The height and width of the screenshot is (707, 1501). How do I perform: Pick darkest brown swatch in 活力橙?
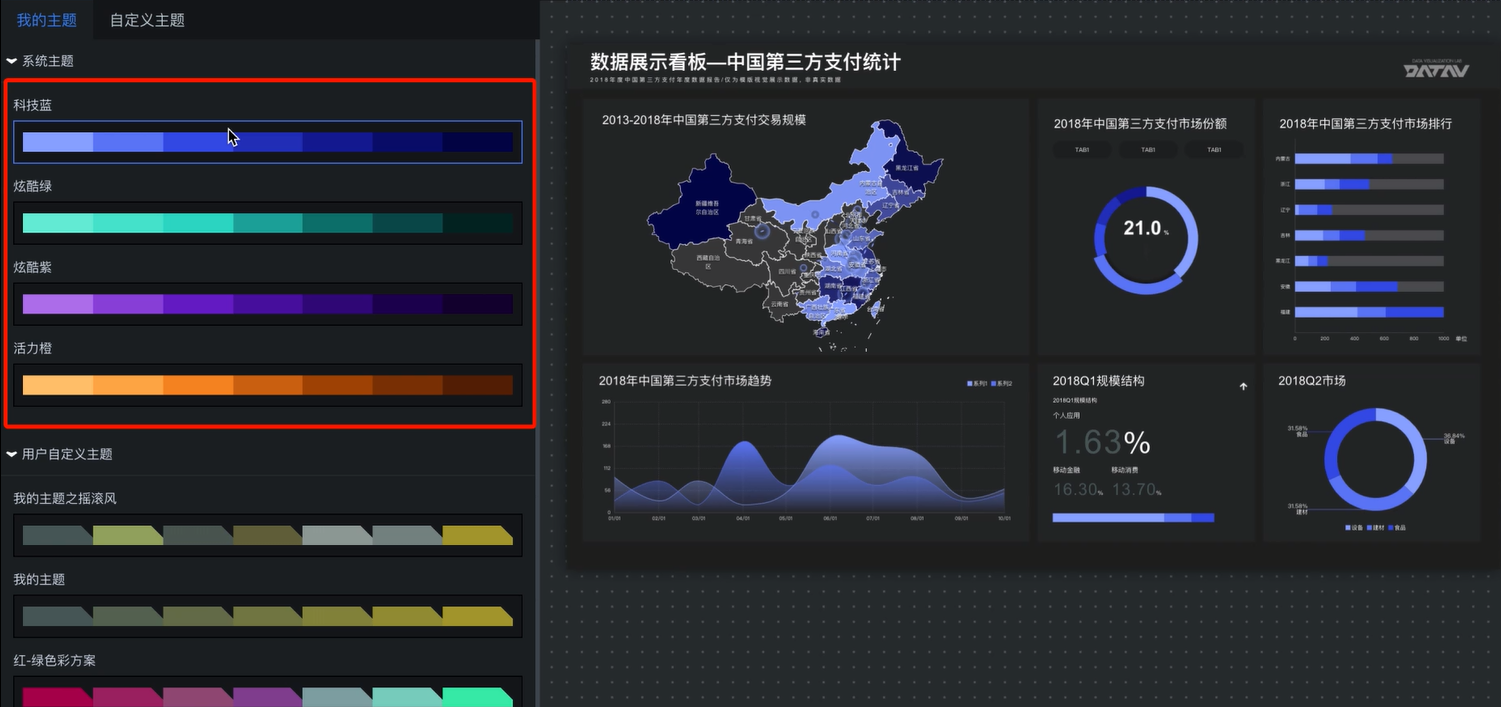[x=478, y=385]
